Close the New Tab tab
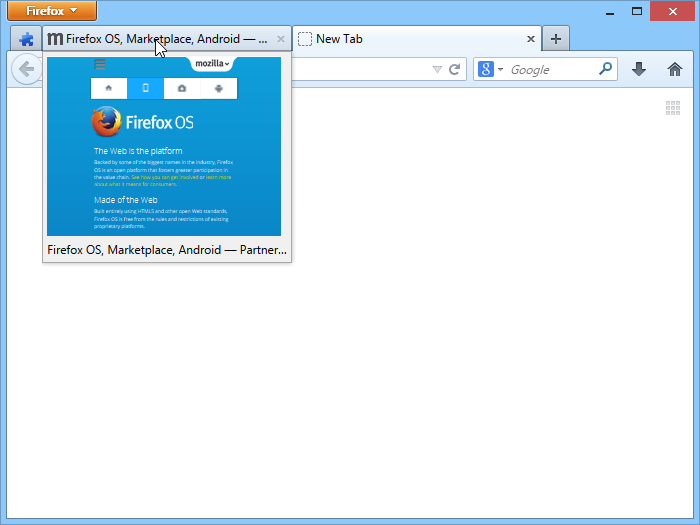The height and width of the screenshot is (525, 700). point(532,40)
